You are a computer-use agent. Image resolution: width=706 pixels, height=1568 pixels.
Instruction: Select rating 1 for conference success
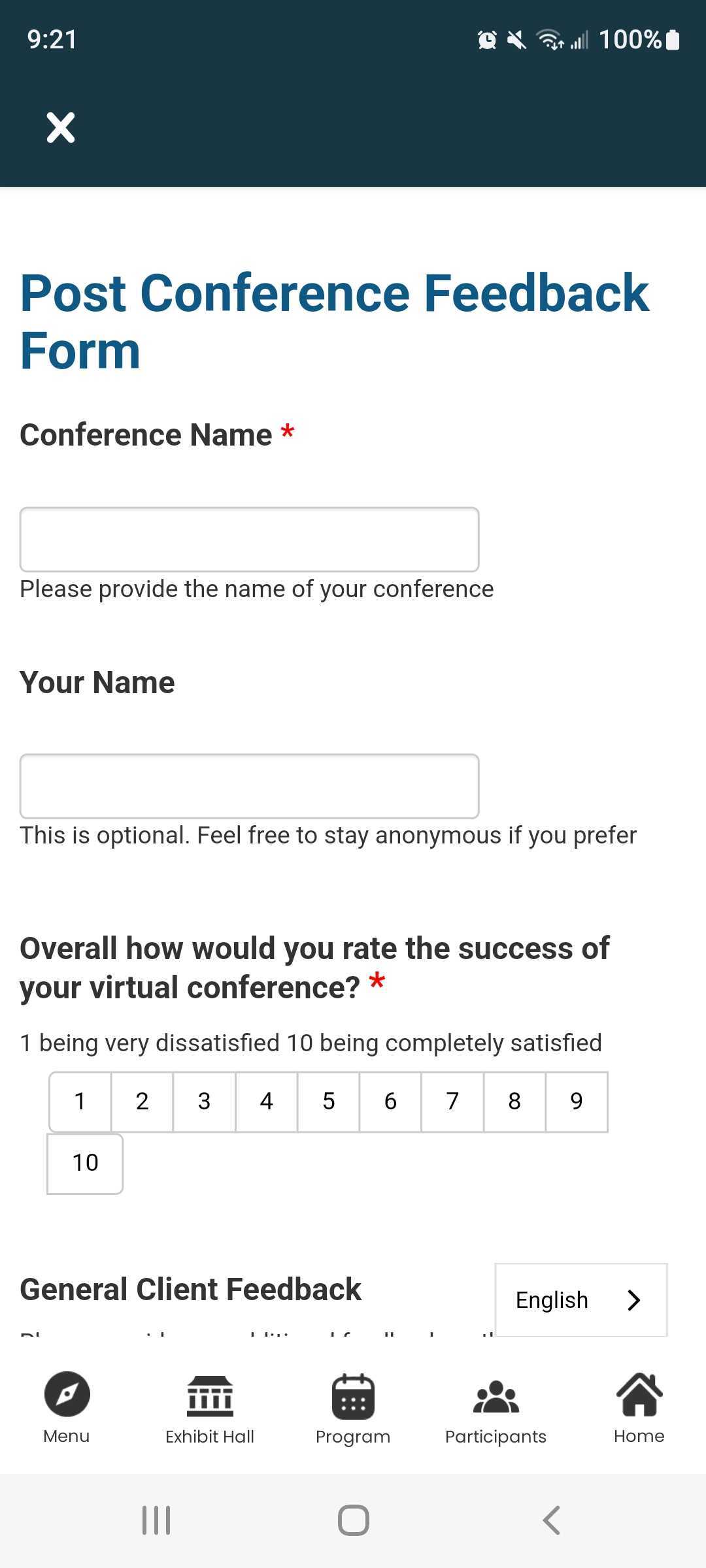80,1102
